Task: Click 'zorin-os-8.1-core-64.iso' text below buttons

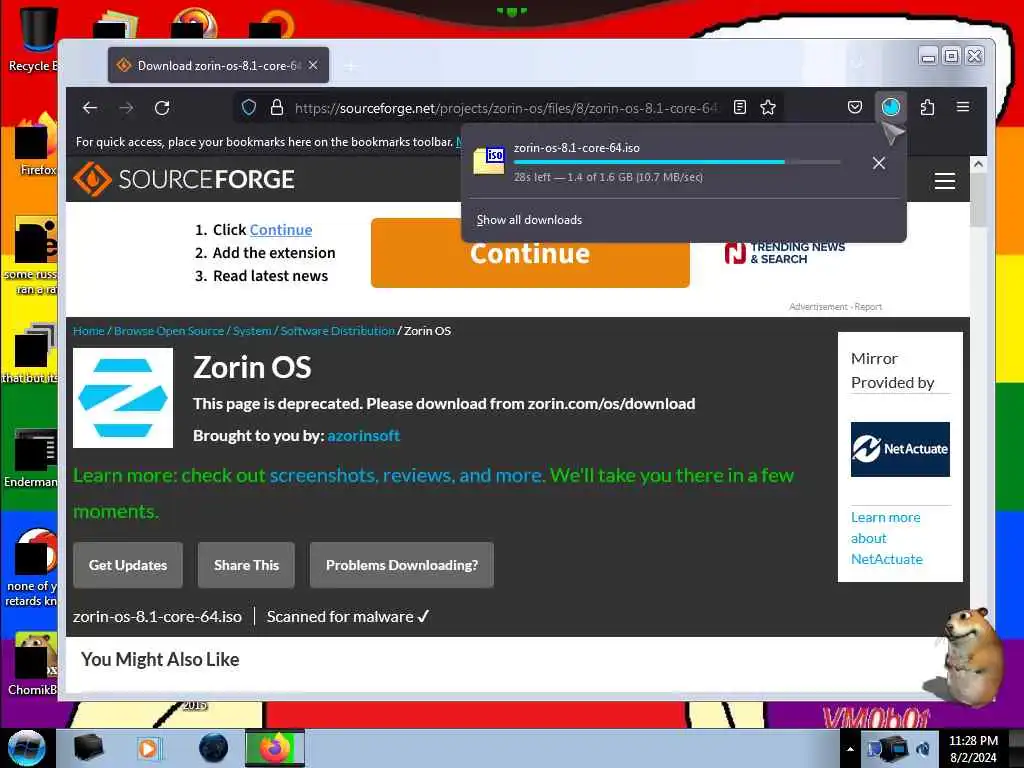Action: 157,616
